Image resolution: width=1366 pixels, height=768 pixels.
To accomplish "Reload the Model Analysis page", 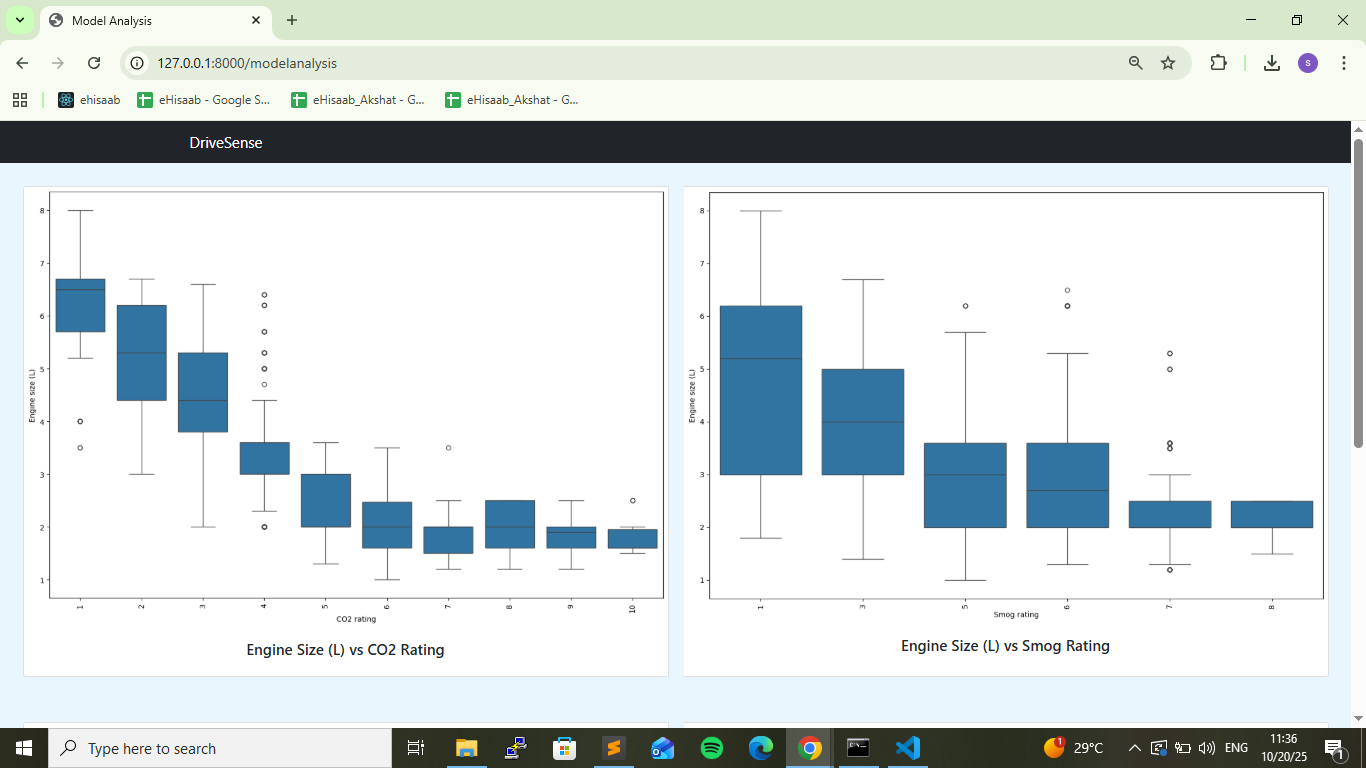I will [x=94, y=63].
